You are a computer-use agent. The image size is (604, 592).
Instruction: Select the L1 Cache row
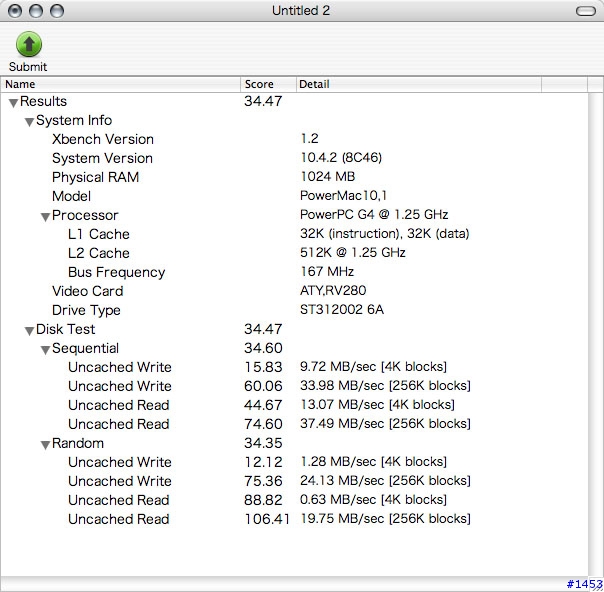coord(294,234)
